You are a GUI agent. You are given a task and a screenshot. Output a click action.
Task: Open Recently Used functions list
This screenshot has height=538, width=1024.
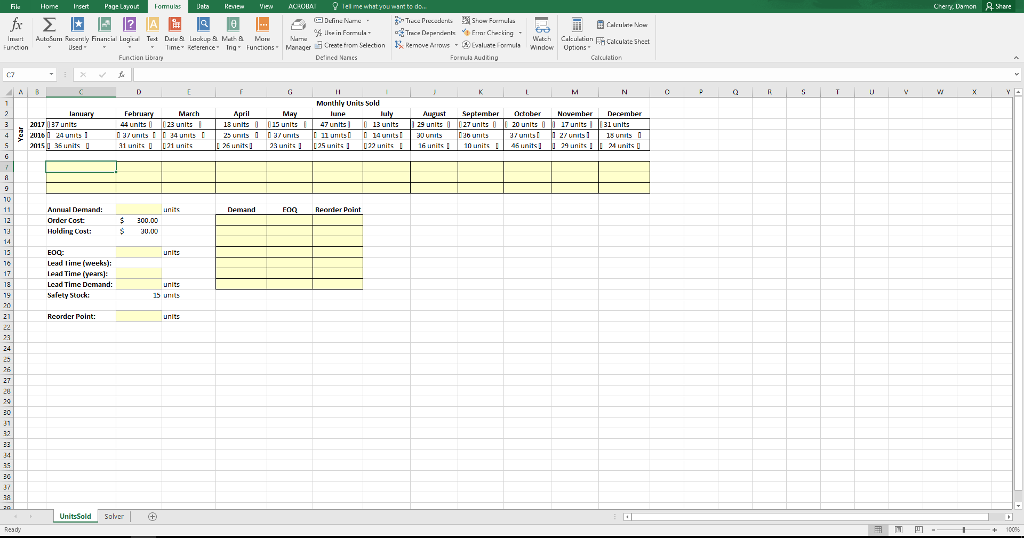(x=76, y=34)
